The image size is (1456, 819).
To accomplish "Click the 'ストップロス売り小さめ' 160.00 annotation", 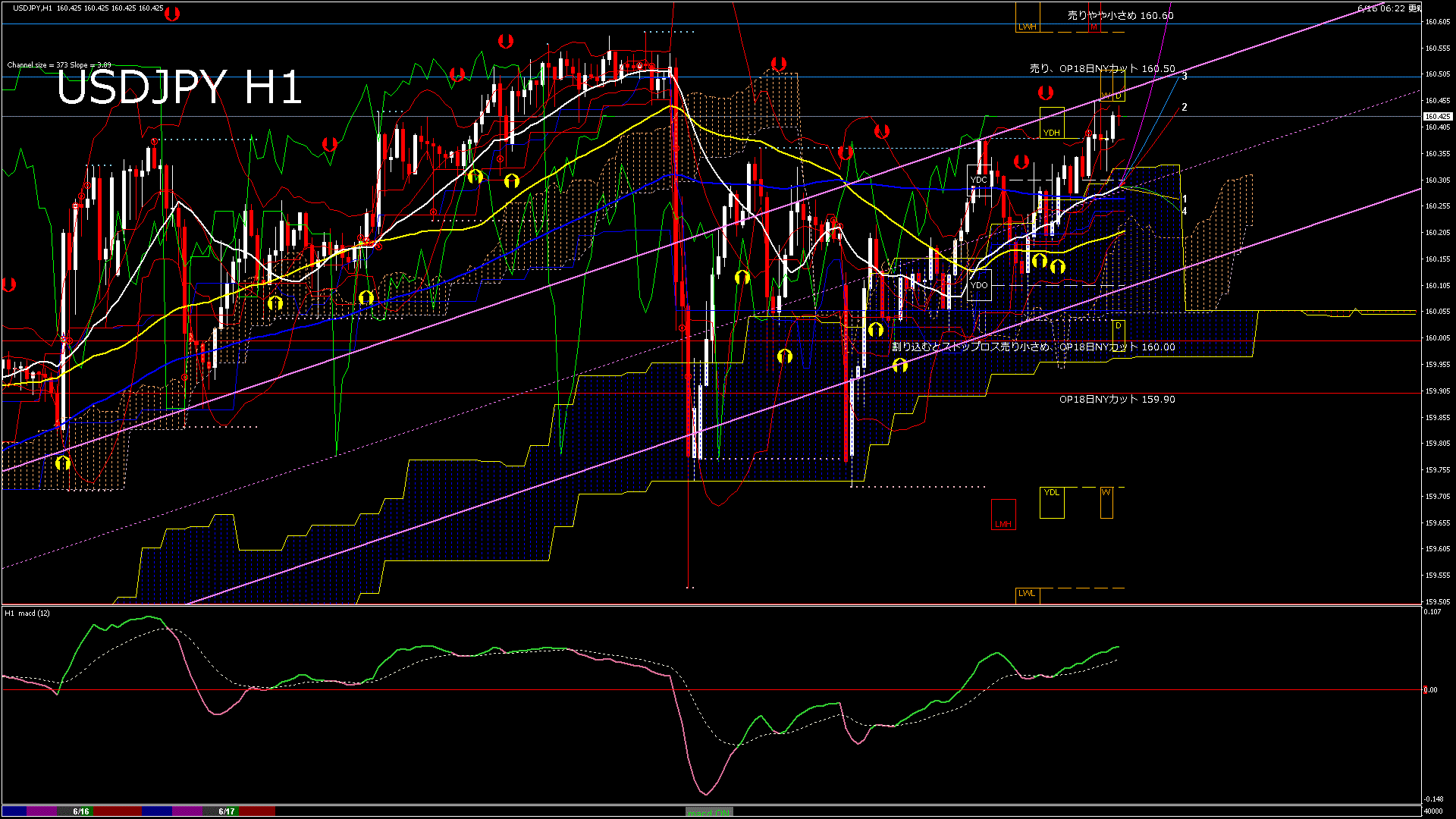I will [1033, 347].
